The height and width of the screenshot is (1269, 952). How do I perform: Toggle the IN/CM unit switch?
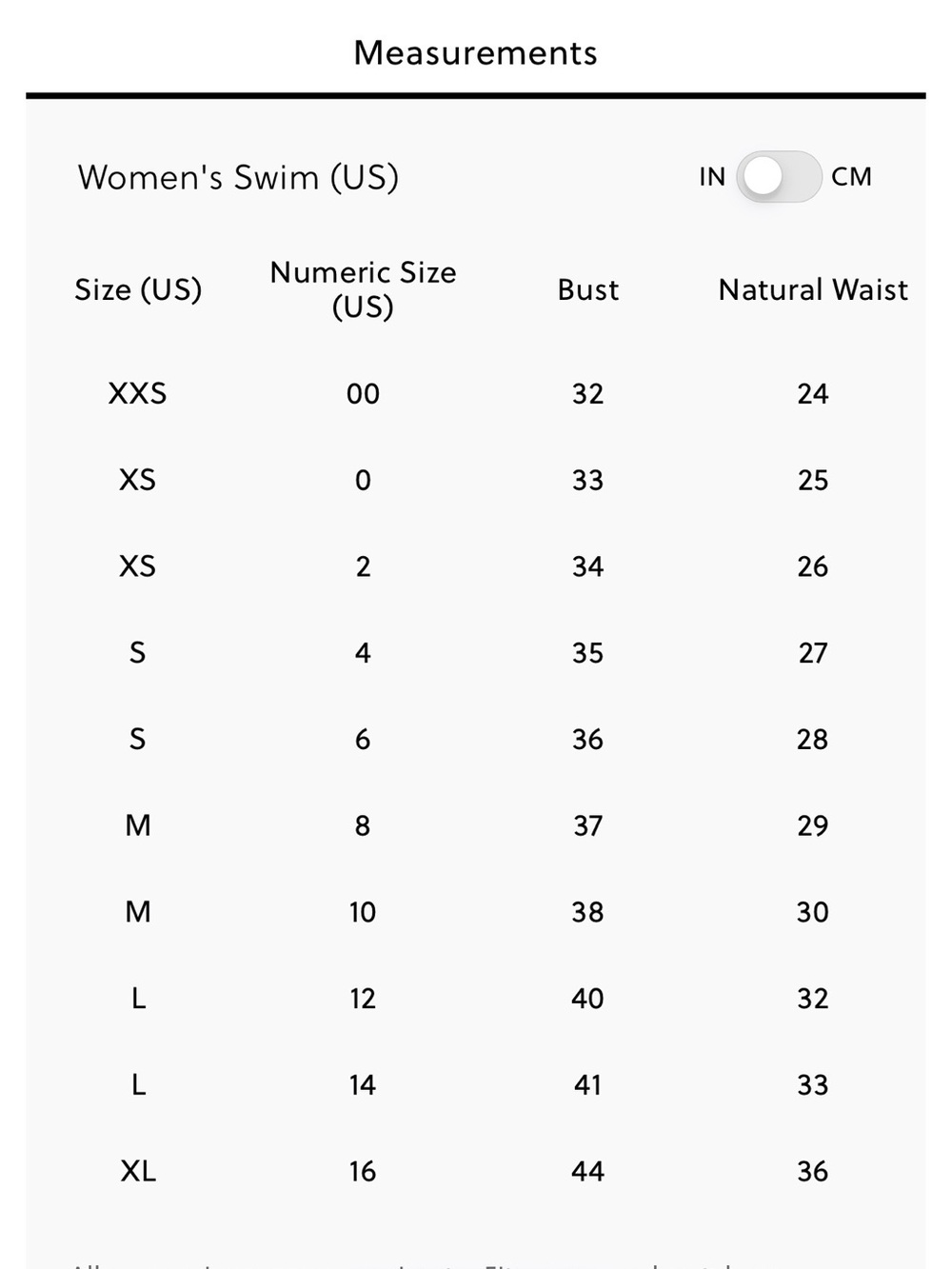click(x=778, y=177)
